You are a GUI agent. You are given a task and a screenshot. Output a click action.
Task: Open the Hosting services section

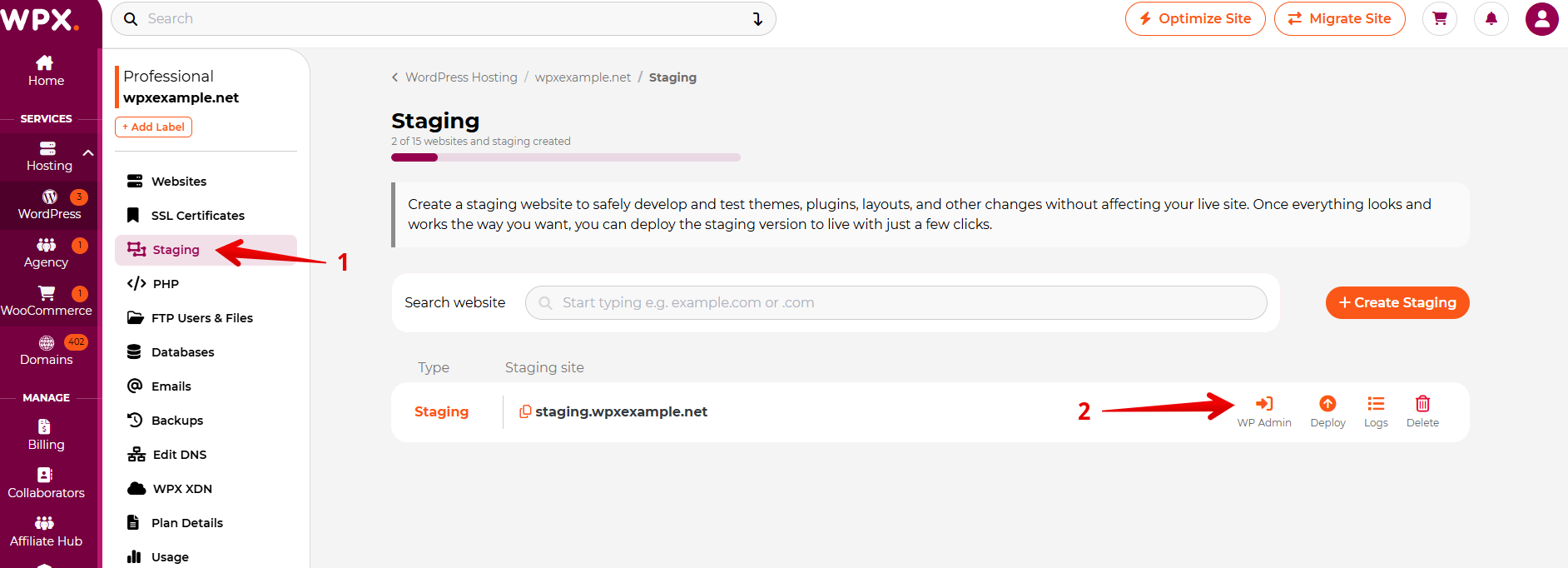pyautogui.click(x=49, y=157)
